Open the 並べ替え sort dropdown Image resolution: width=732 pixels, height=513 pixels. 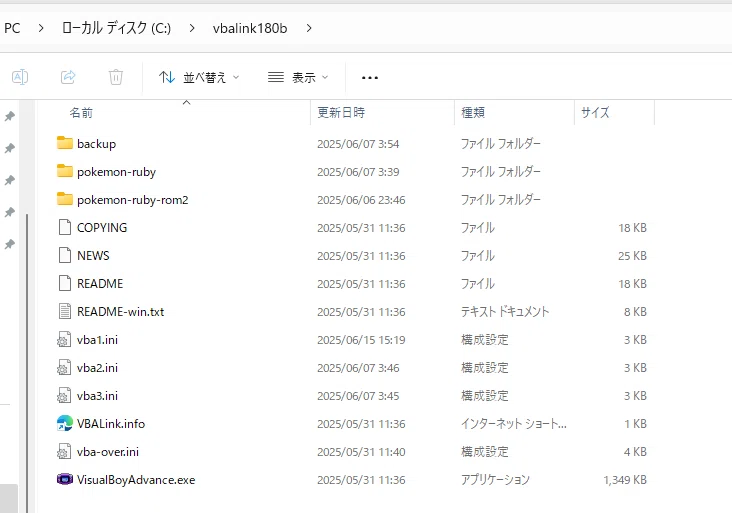199,77
